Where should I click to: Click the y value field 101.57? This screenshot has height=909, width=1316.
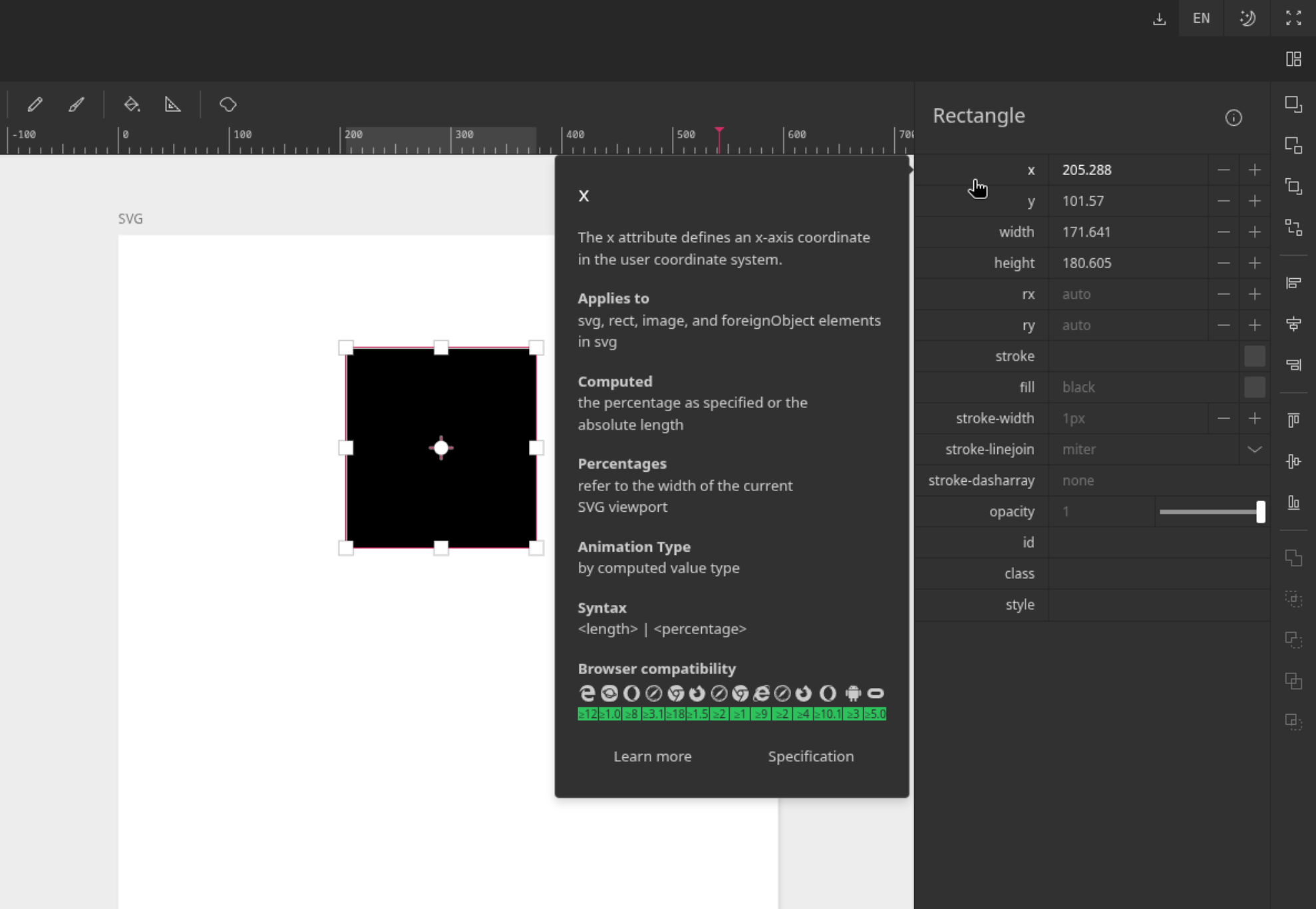(1128, 201)
